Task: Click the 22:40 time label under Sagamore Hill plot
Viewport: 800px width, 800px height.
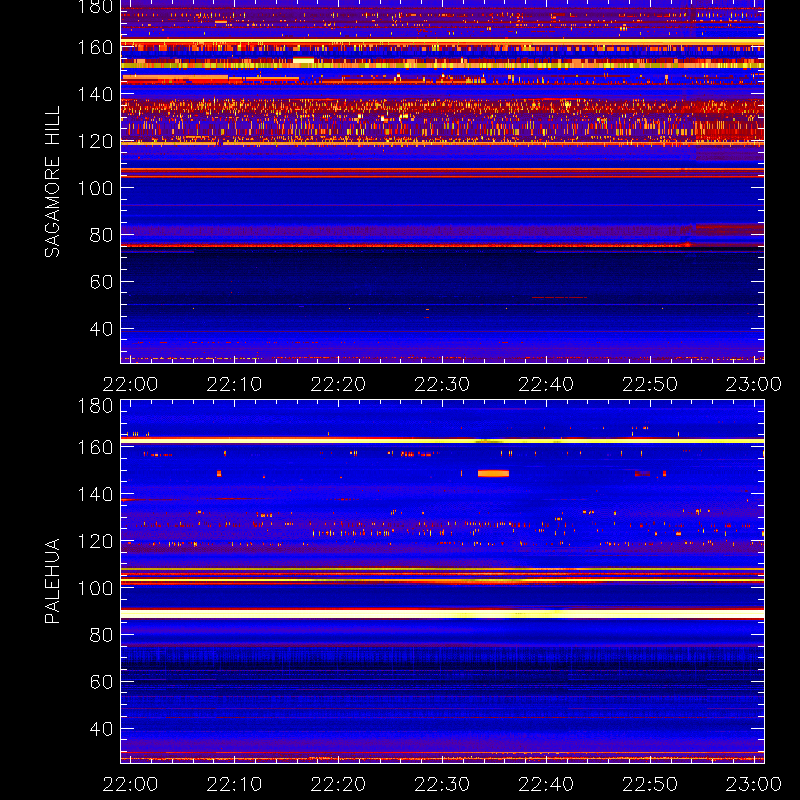Action: point(546,384)
